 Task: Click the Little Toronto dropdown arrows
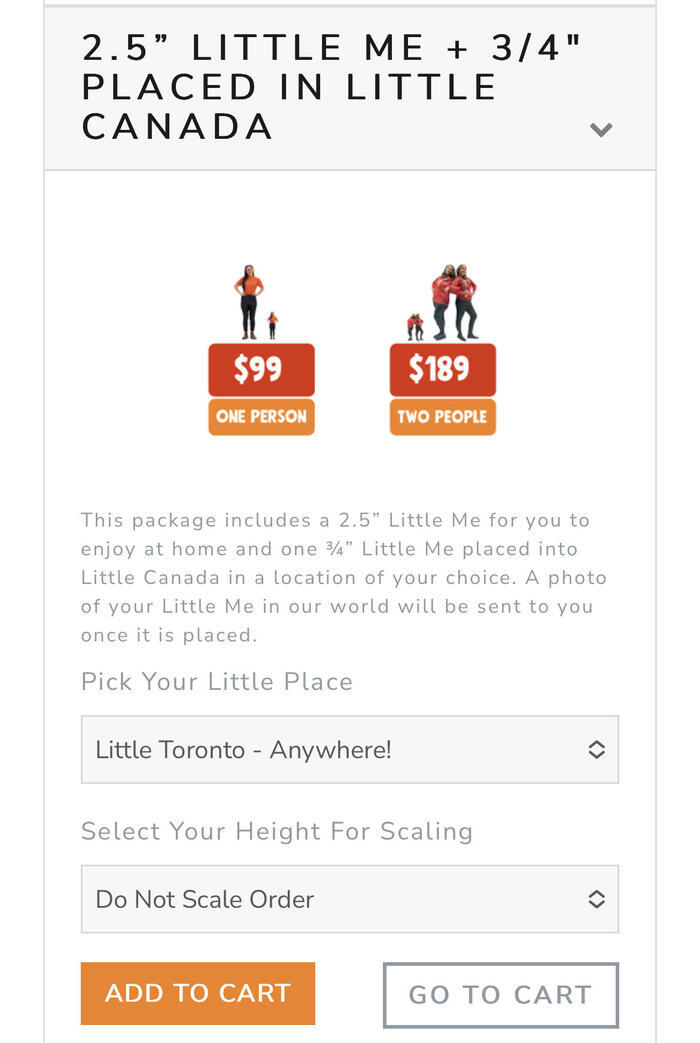click(596, 750)
